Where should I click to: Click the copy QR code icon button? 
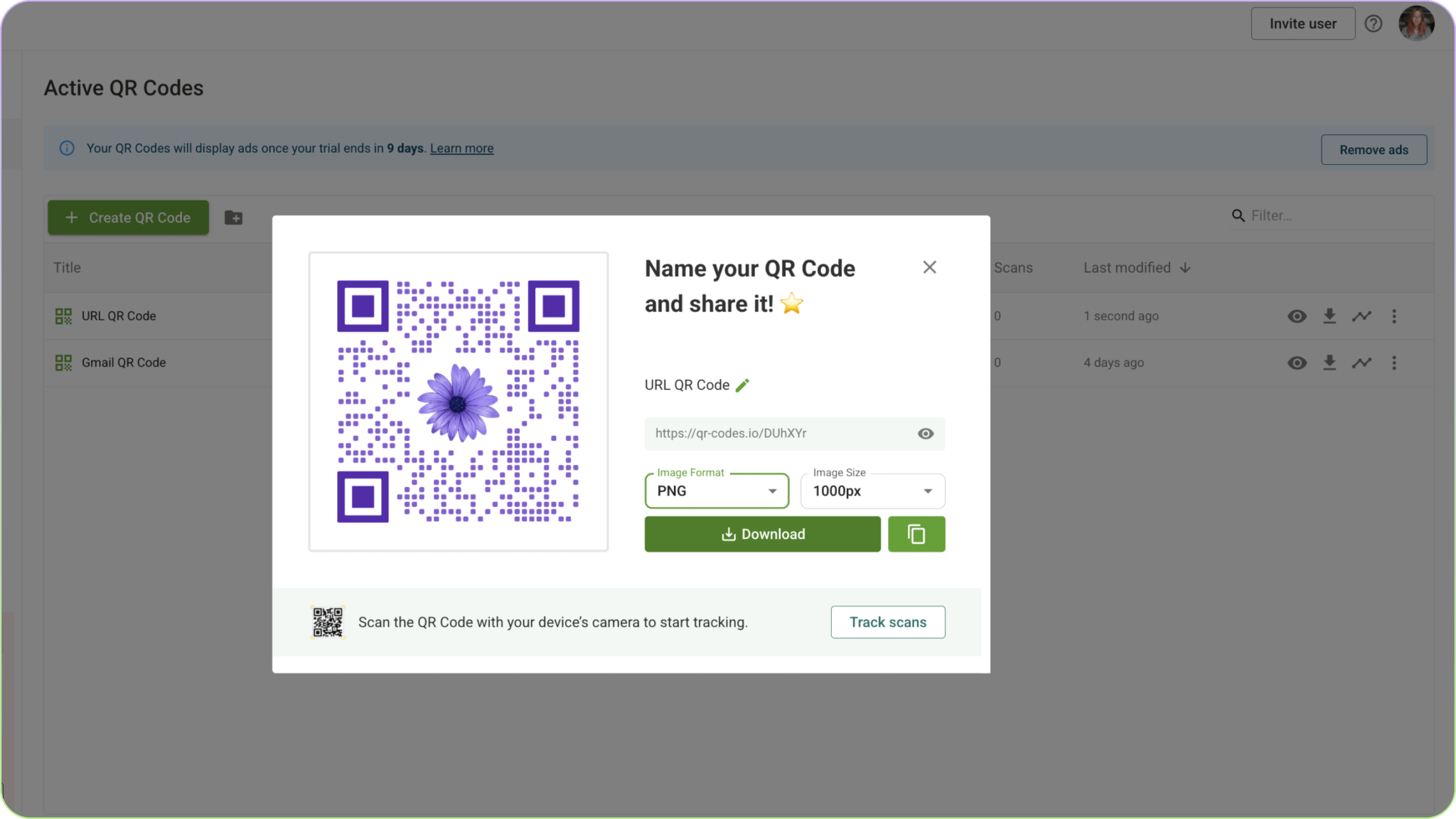pos(916,534)
